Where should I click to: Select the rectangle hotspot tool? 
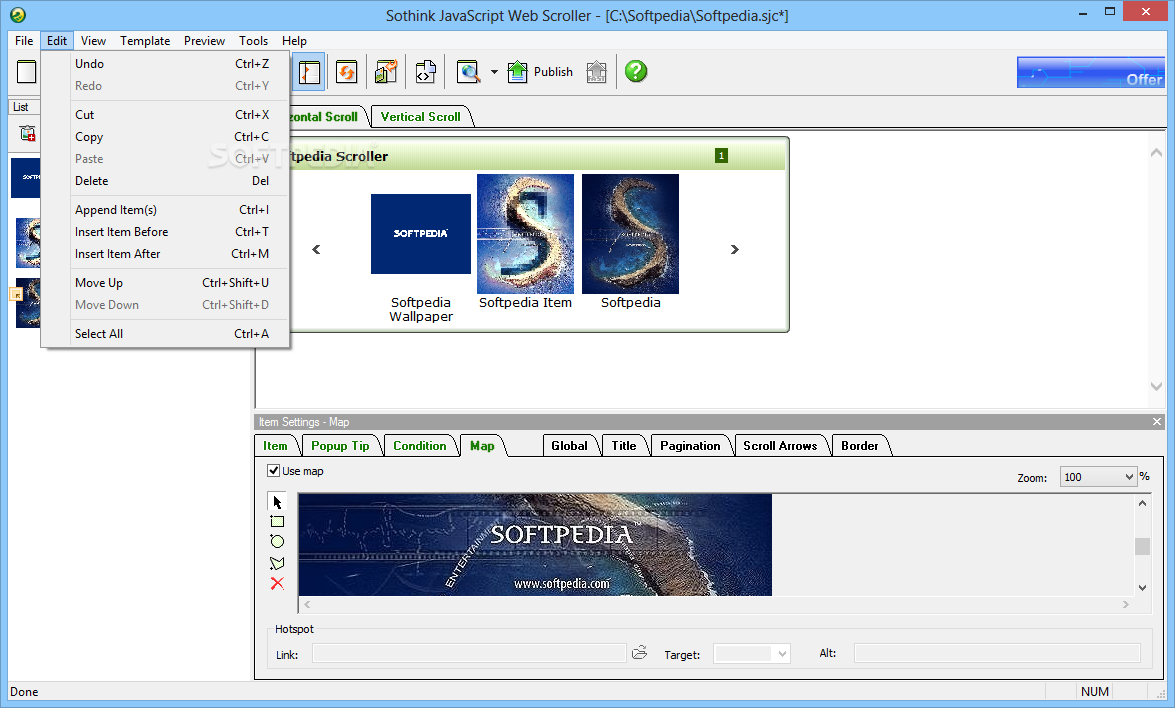[x=277, y=521]
